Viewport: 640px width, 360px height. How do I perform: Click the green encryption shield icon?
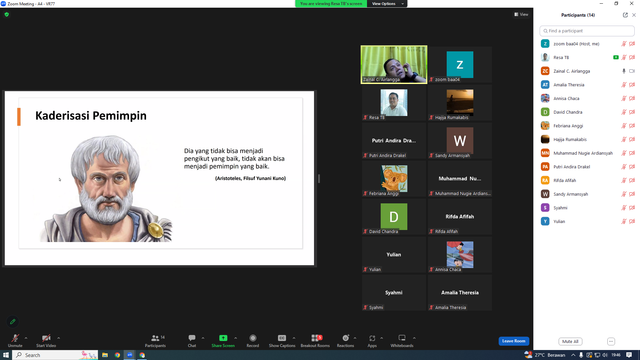pyautogui.click(x=7, y=14)
